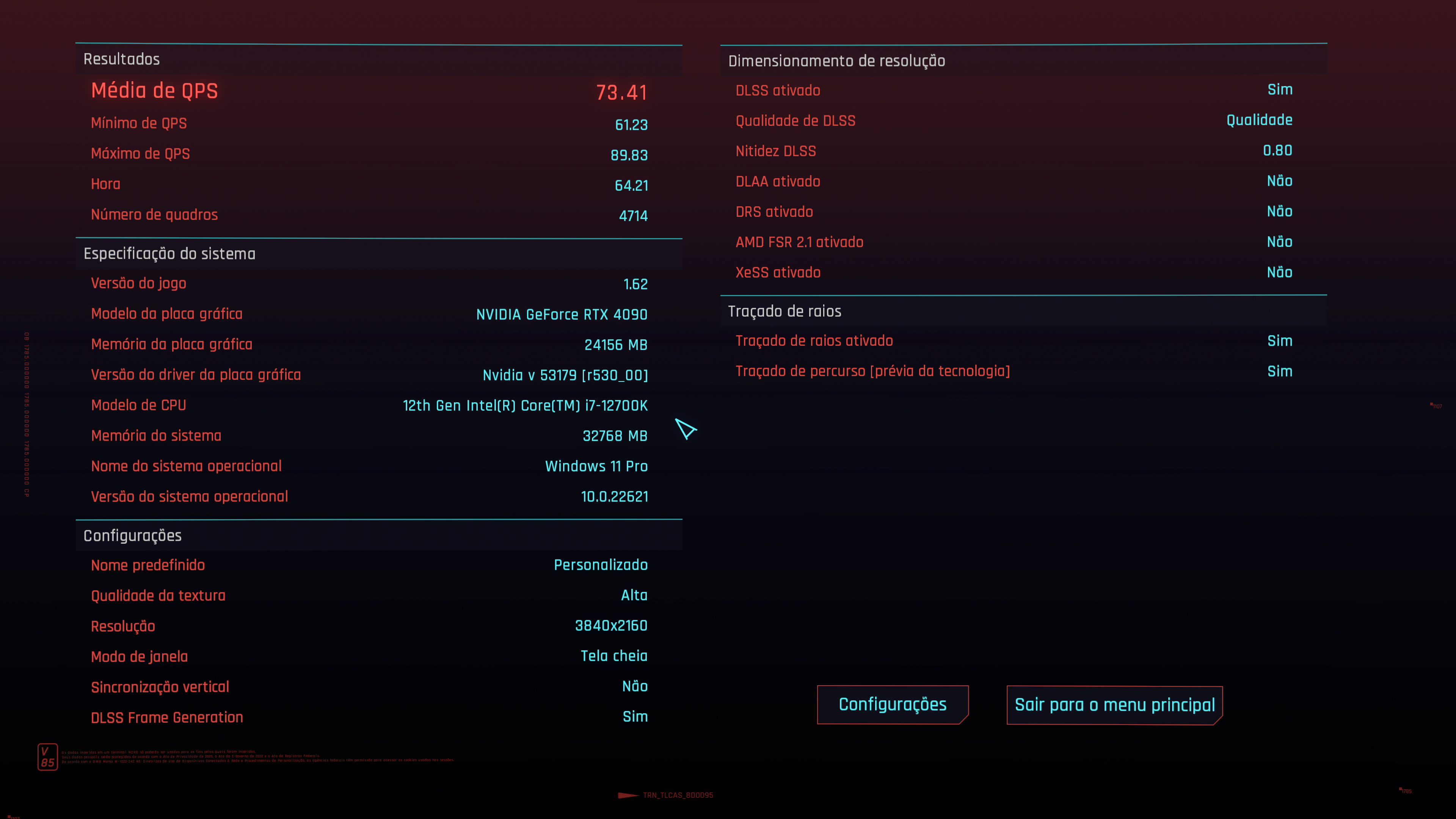Click the Traçado de raios header
This screenshot has width=1456, height=819.
(784, 311)
